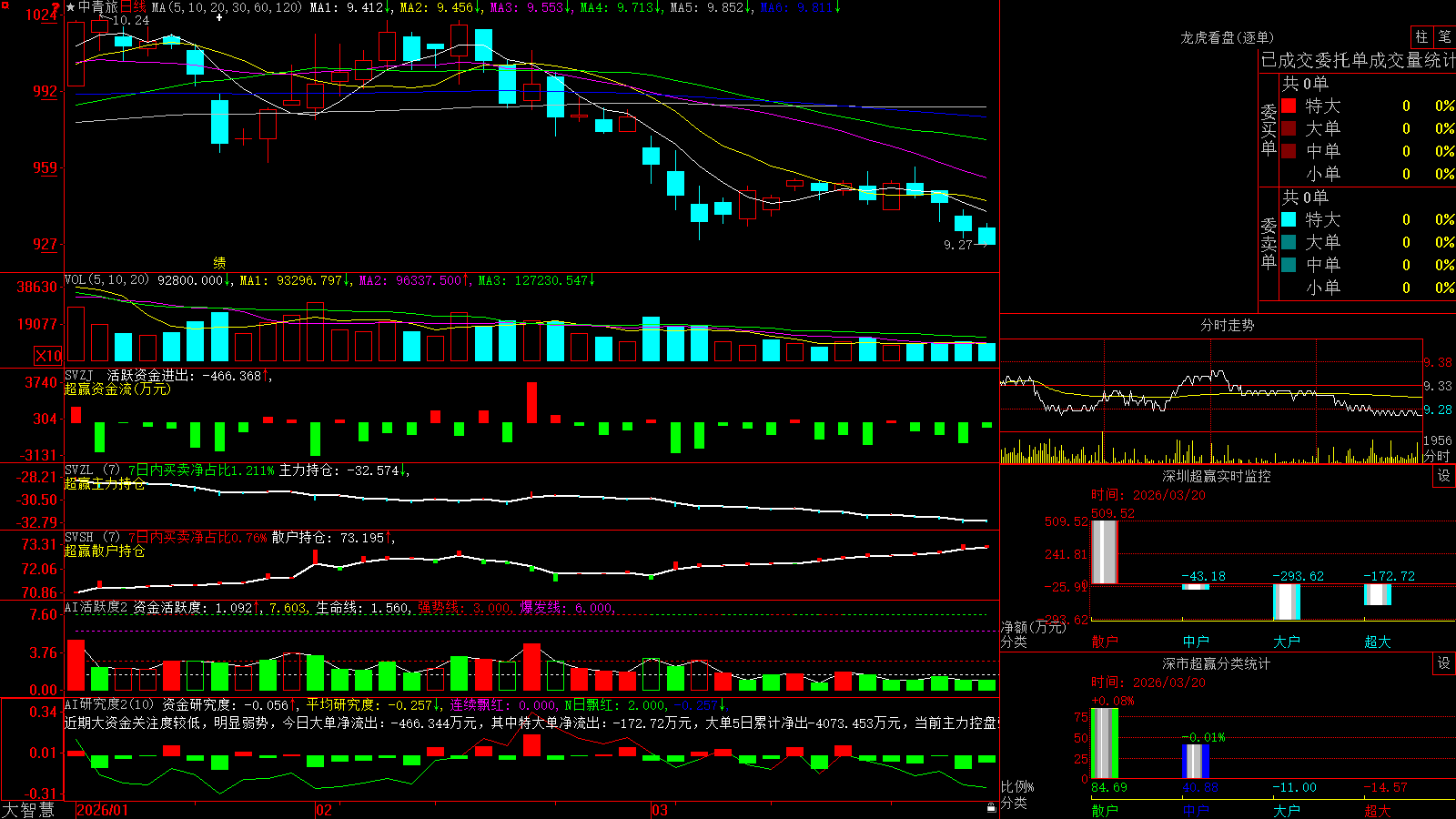Click the 连续飘红: 0.000 label
This screenshot has width=1456, height=819.
[503, 704]
